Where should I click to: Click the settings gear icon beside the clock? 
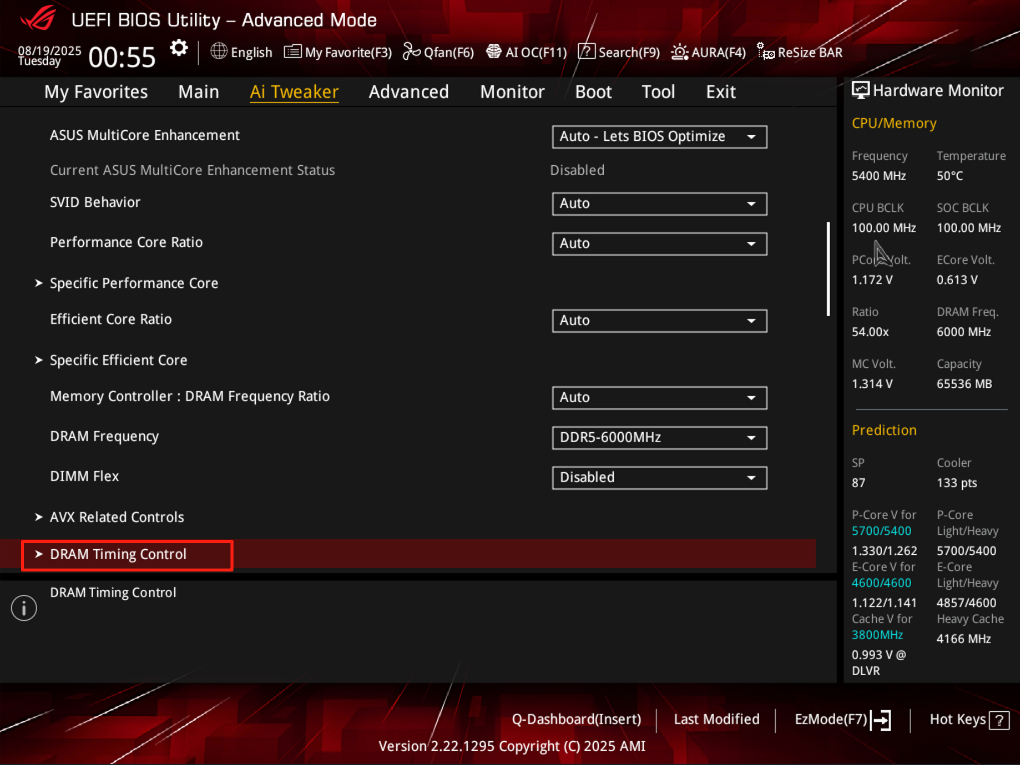pos(179,48)
